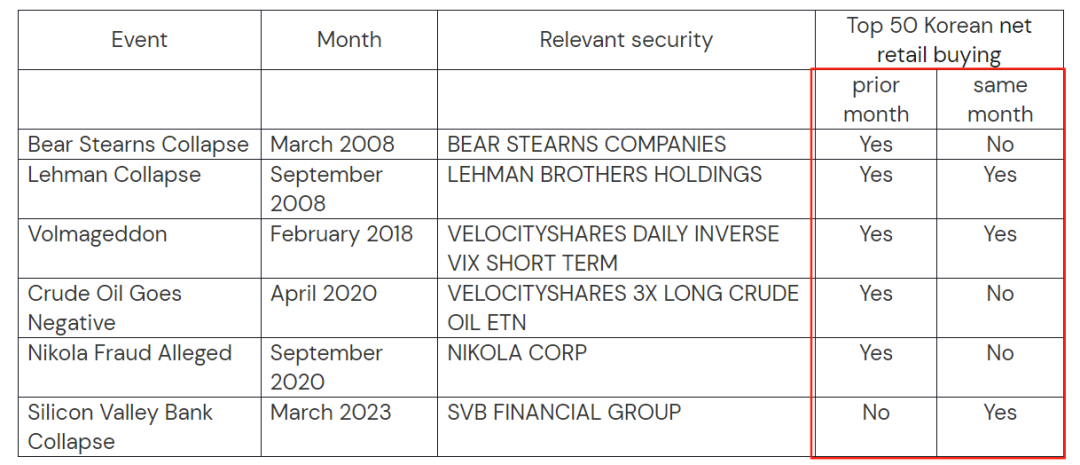The height and width of the screenshot is (465, 1080).
Task: Click the "Nikola Fraud Alleged" event cell
Action: [x=130, y=353]
